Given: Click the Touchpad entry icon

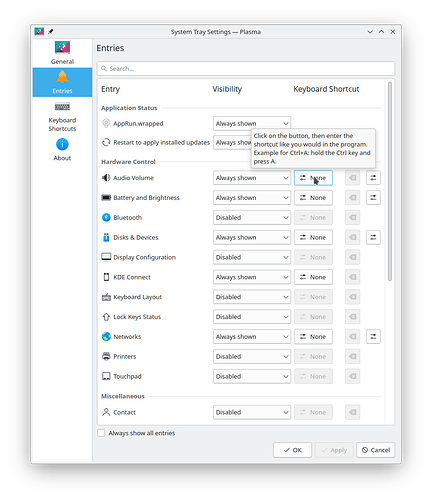Looking at the screenshot, I should pyautogui.click(x=106, y=376).
